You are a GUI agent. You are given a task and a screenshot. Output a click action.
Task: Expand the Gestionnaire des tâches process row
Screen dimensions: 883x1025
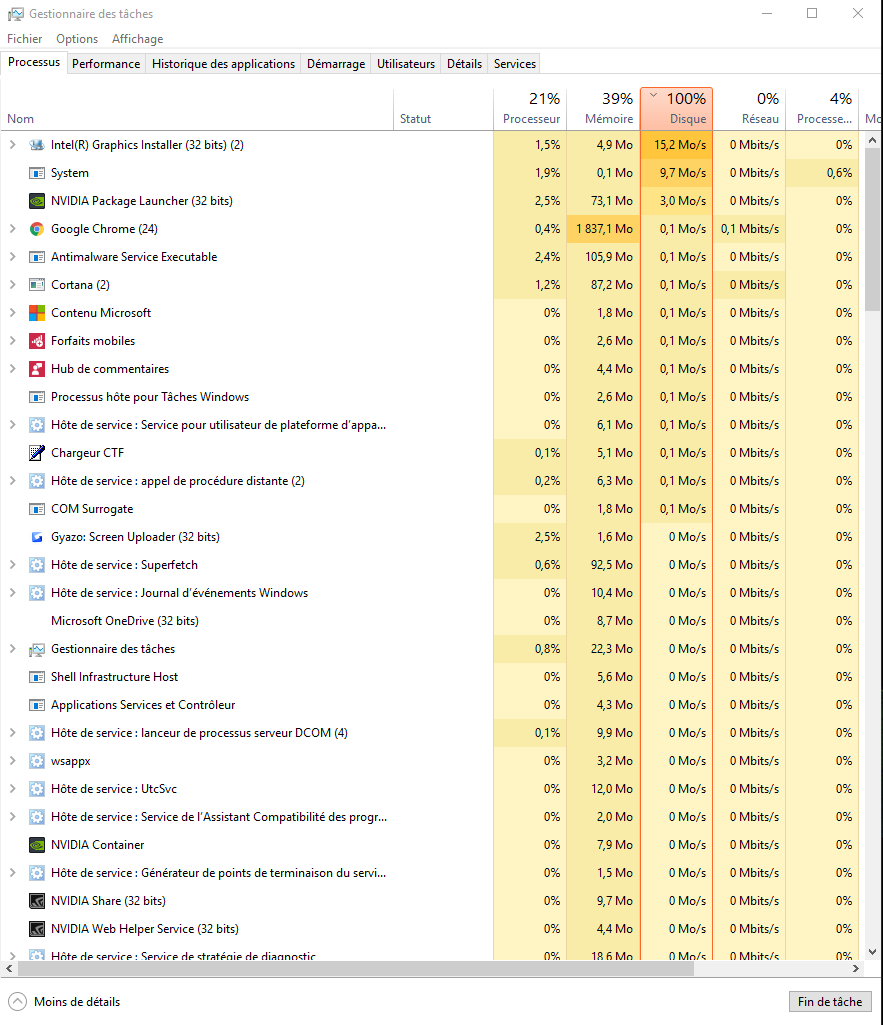click(x=12, y=649)
